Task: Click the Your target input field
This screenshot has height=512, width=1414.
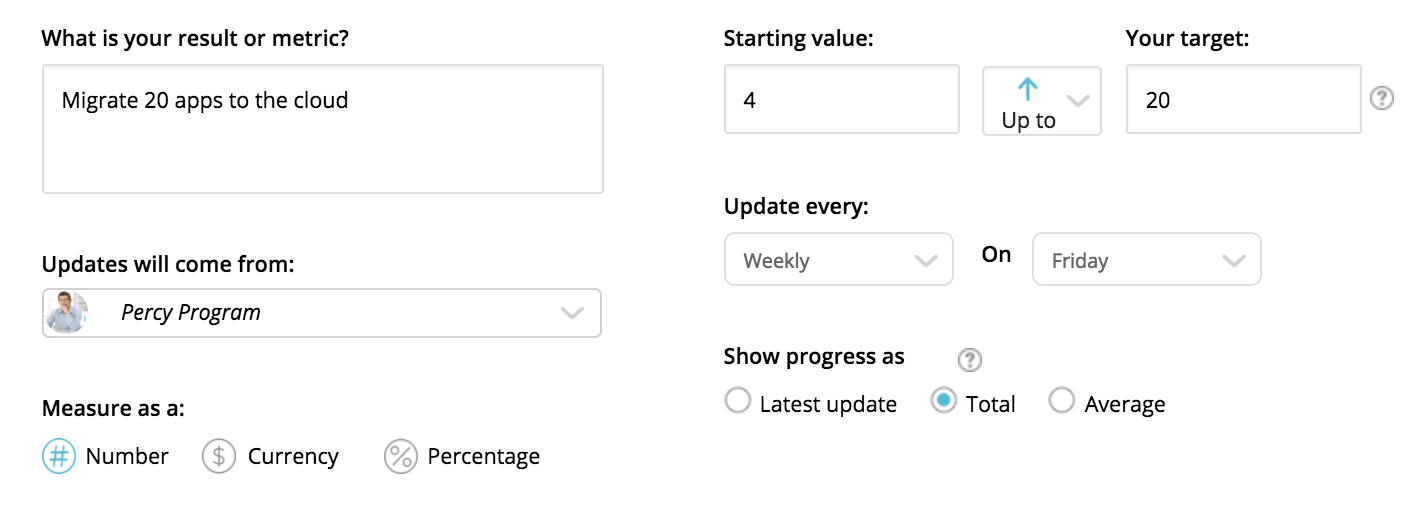Action: [1242, 99]
